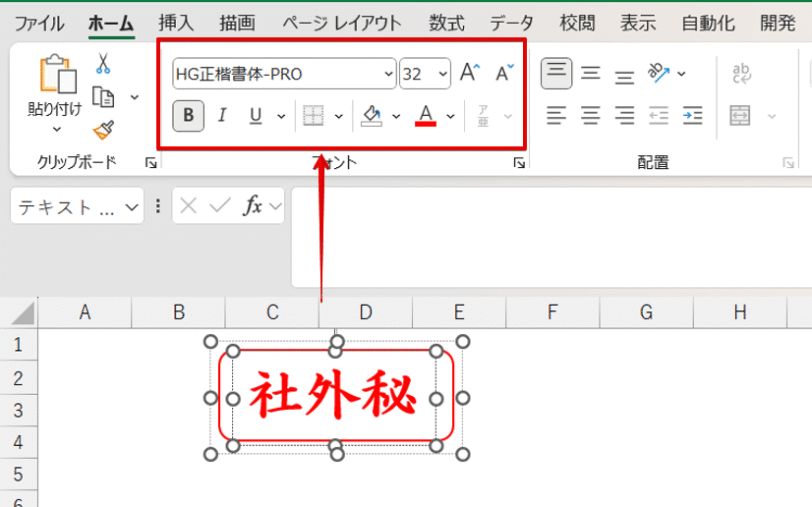812x507 pixels.
Task: Cut selection with scissors icon
Action: coord(103,64)
